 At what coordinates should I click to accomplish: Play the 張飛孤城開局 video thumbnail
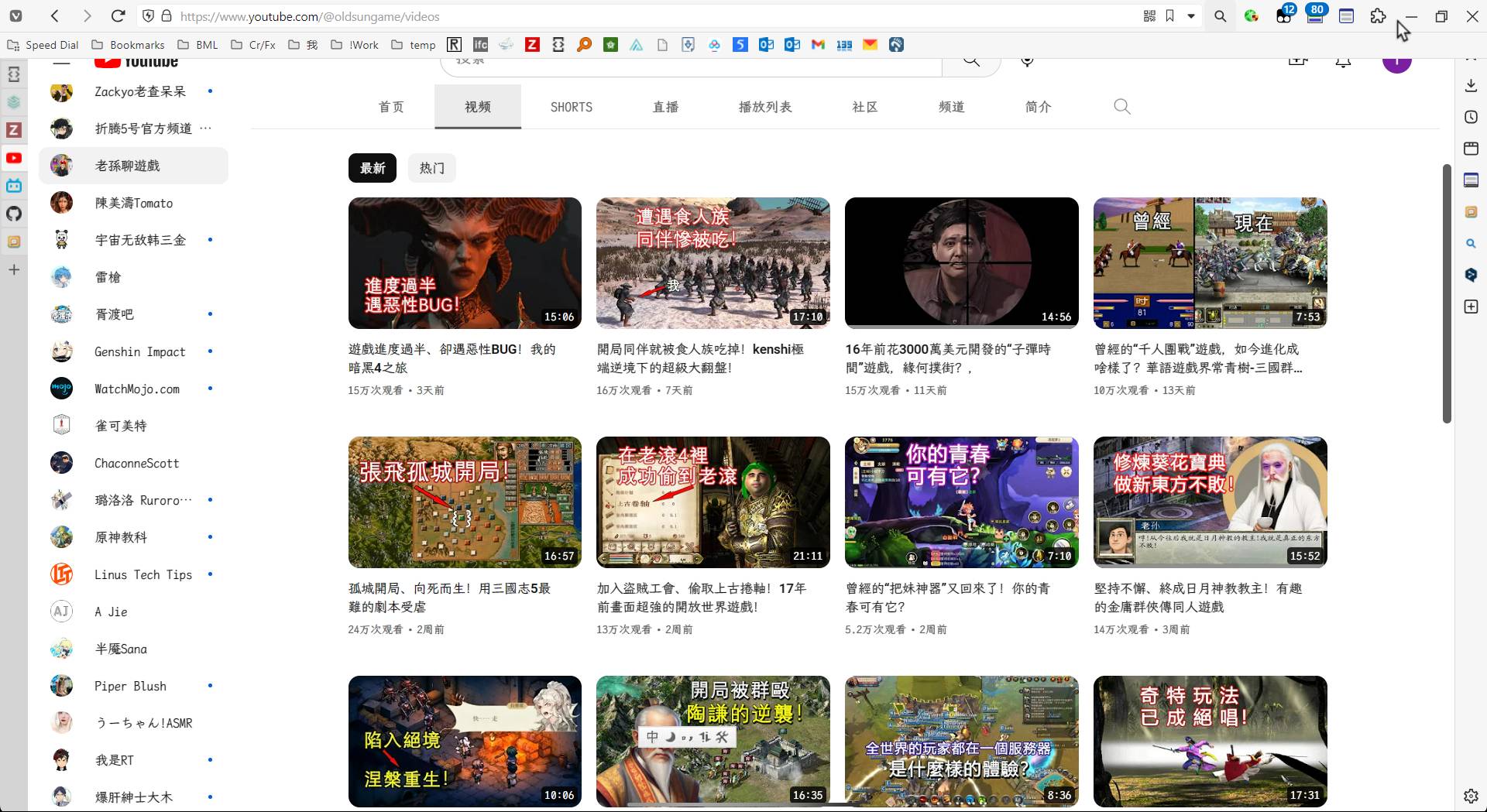[x=465, y=502]
